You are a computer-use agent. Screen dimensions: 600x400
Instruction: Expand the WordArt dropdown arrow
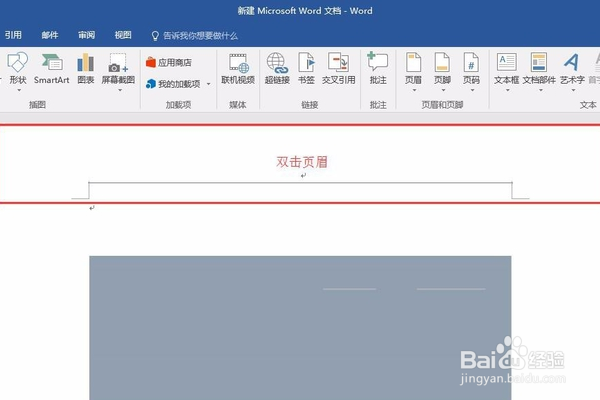point(573,90)
